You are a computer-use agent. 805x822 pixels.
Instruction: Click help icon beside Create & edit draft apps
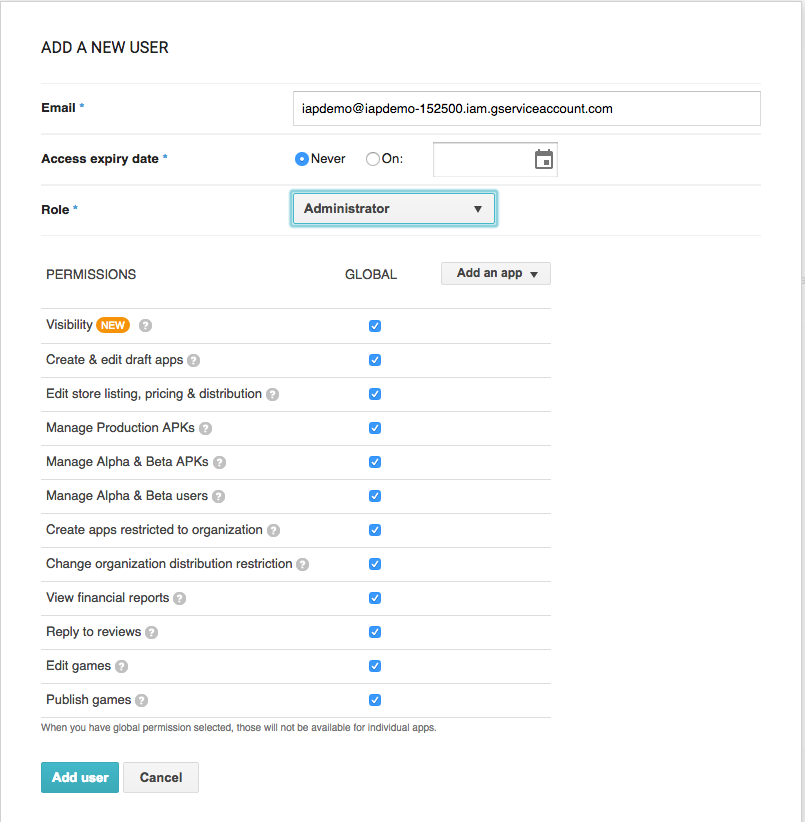[x=194, y=360]
